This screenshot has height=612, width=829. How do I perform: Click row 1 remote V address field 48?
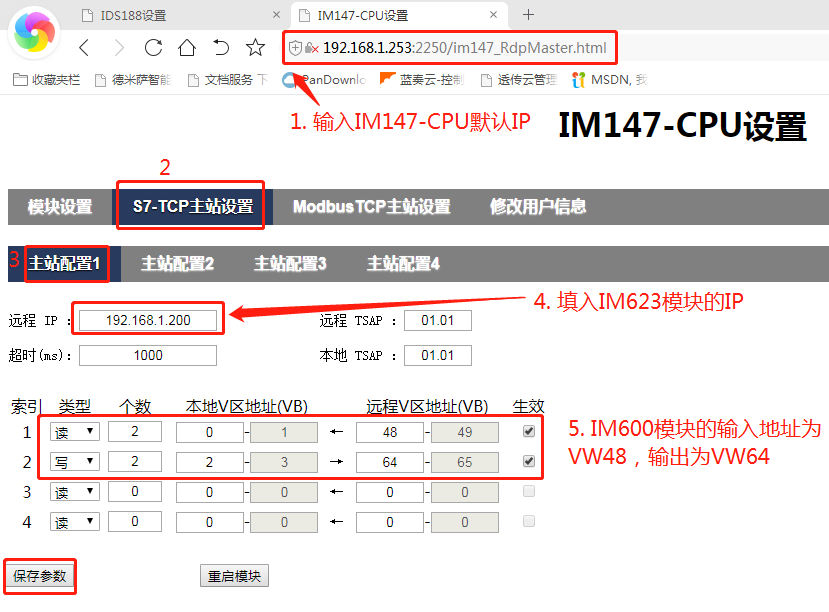(390, 432)
